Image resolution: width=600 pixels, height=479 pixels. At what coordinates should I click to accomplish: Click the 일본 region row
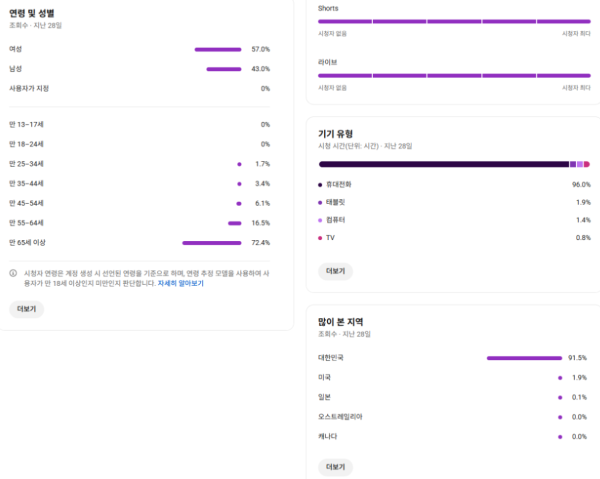[x=452, y=397]
